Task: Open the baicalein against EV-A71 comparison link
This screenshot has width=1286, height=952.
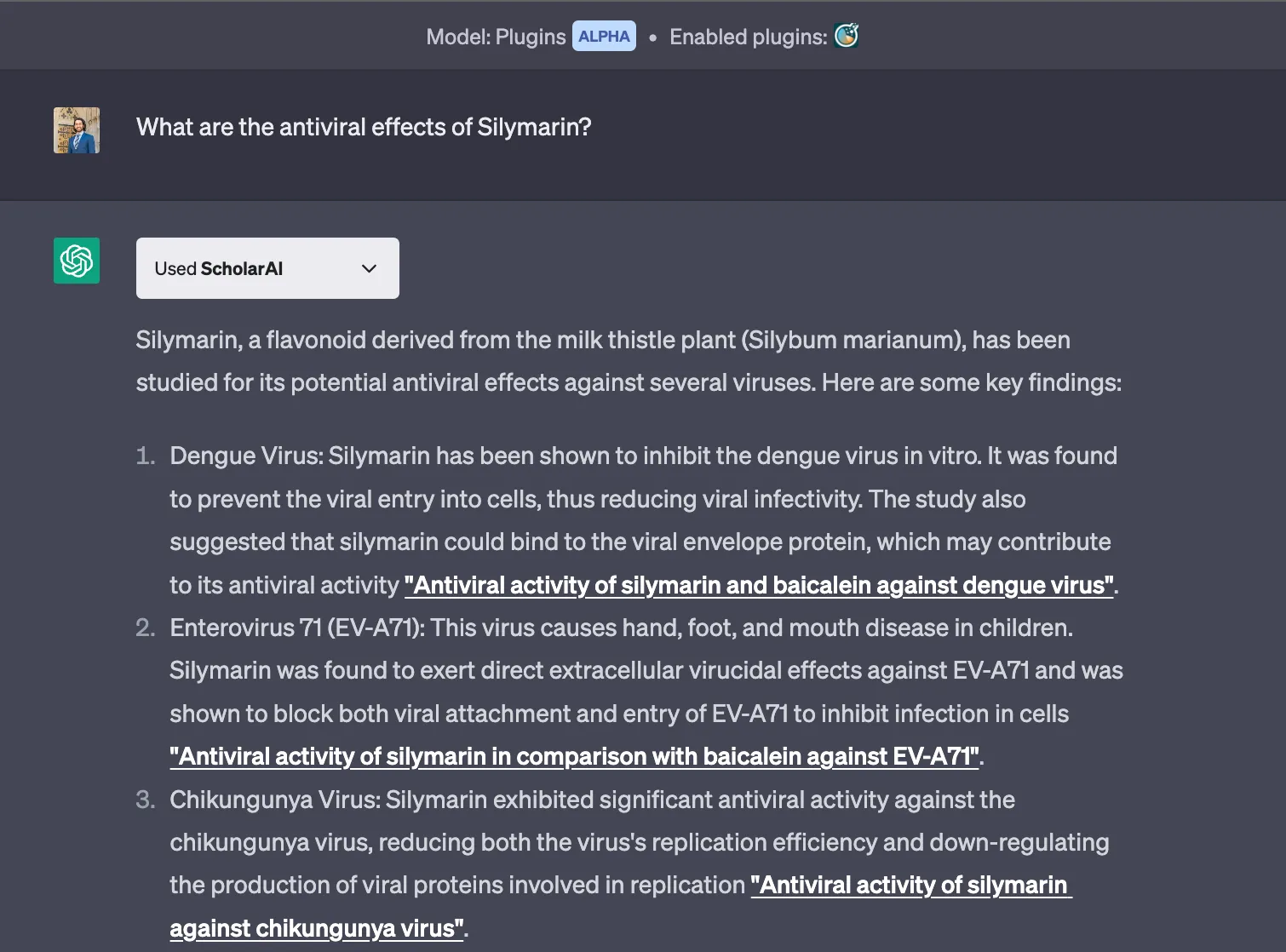Action: tap(574, 757)
